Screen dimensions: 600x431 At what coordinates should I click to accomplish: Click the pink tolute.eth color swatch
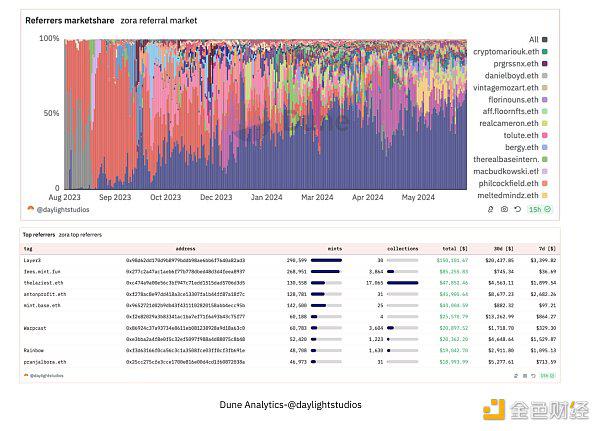pos(545,135)
